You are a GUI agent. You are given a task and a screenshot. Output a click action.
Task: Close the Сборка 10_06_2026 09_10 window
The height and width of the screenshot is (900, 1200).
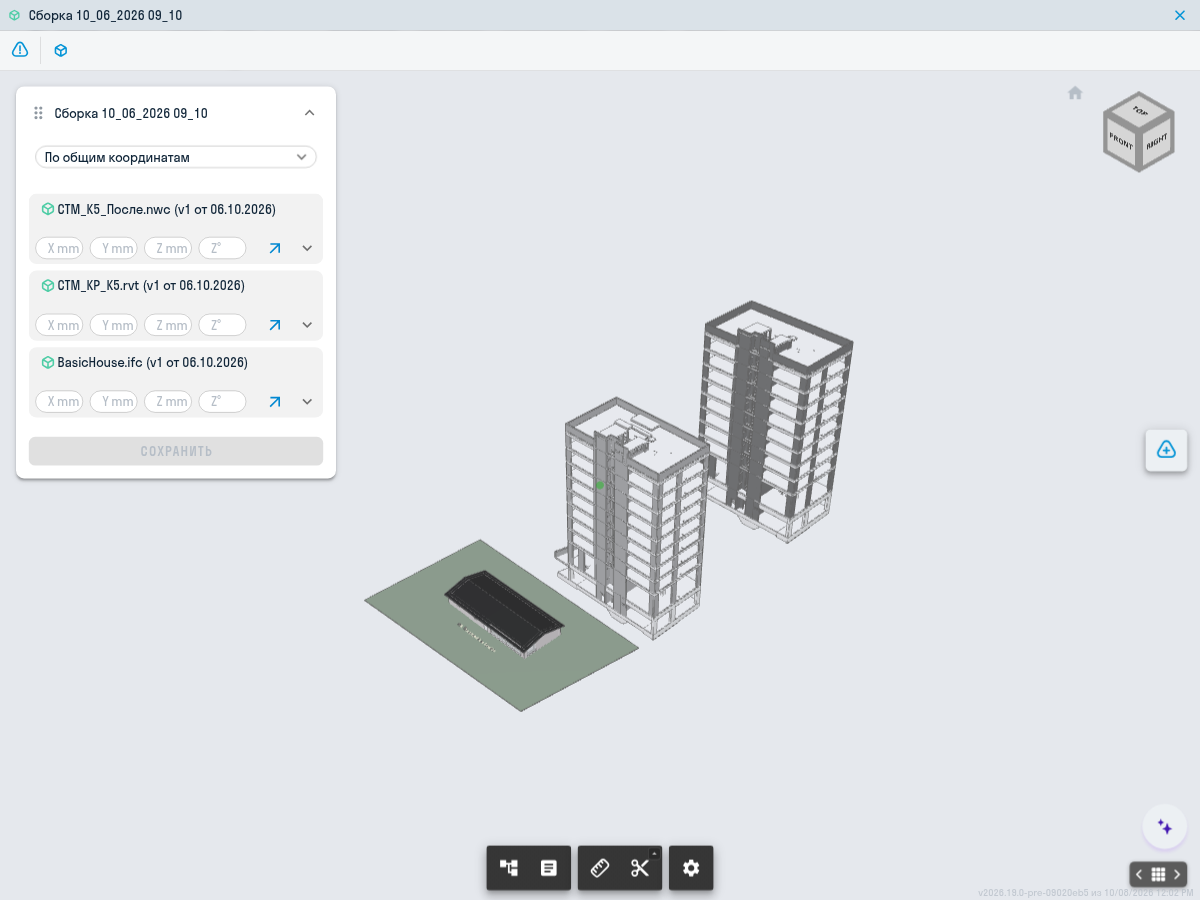1180,15
